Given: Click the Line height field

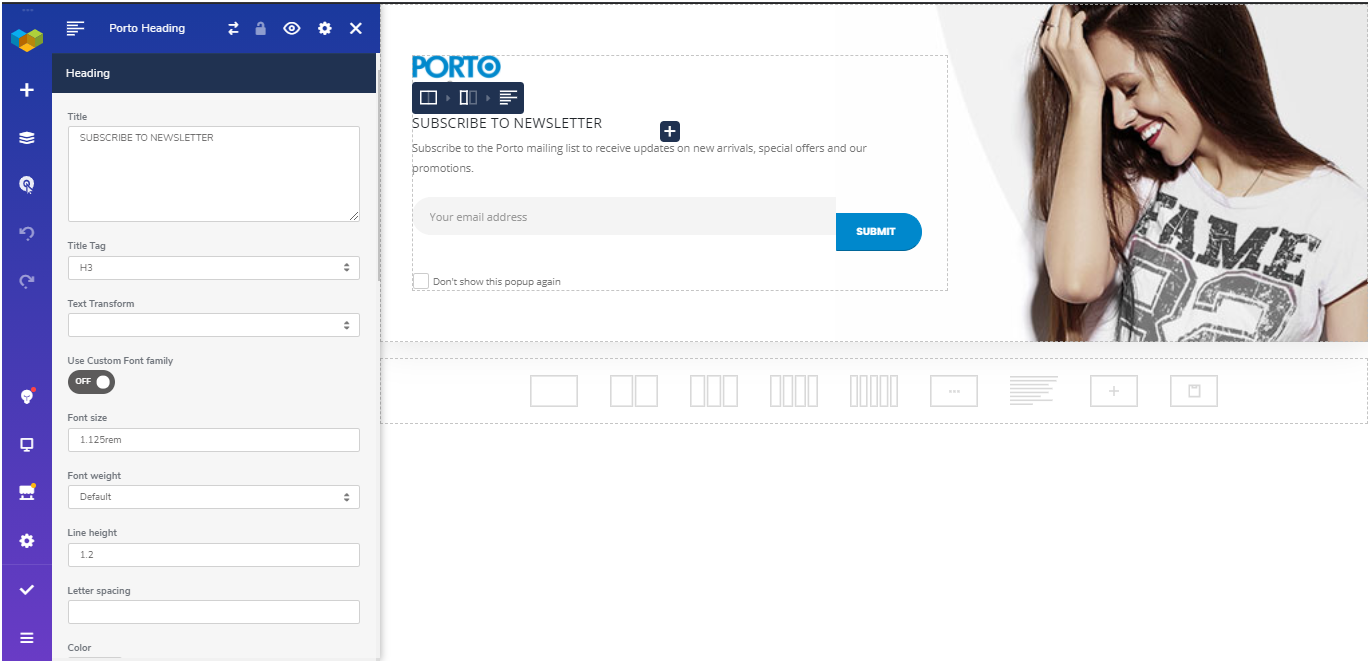Looking at the screenshot, I should click(214, 555).
